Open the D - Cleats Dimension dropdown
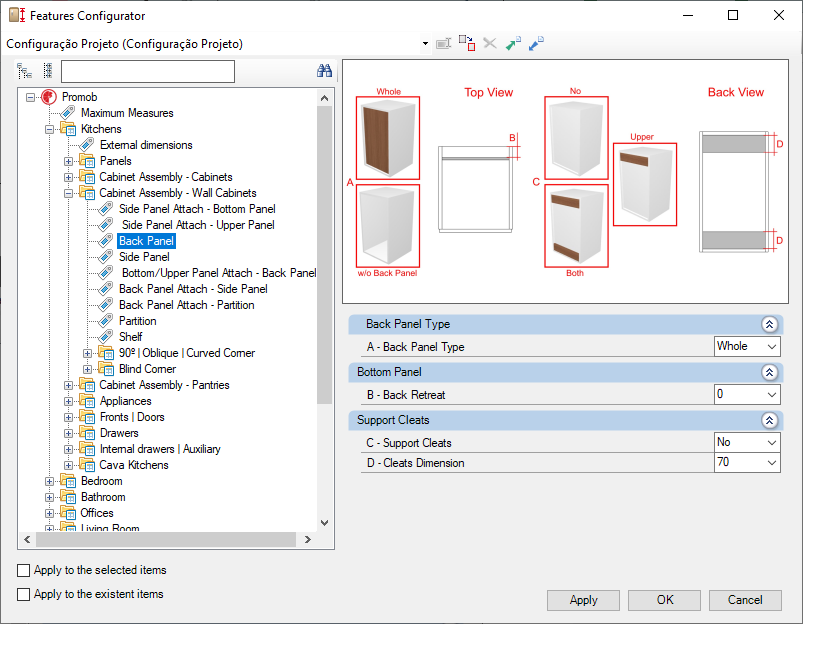This screenshot has width=830, height=655. [x=772, y=463]
